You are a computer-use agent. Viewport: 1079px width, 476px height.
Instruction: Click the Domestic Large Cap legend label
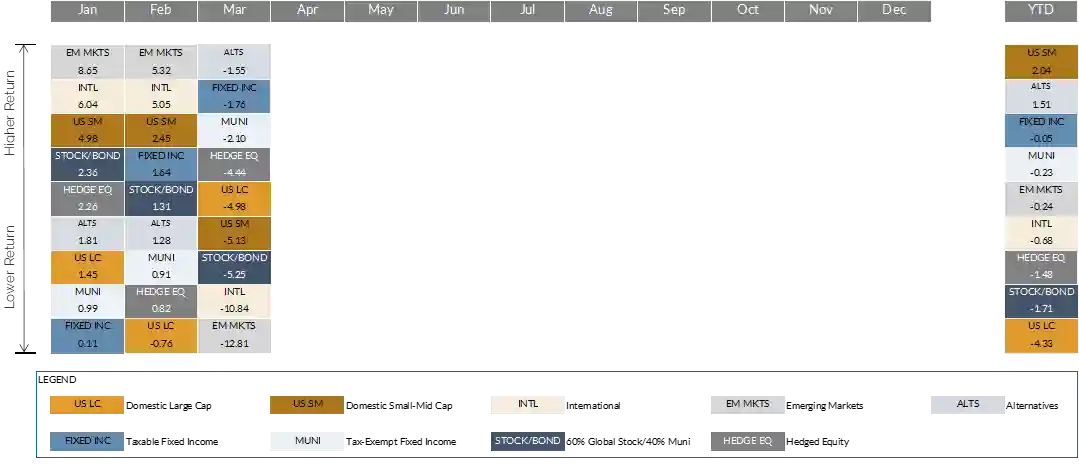169,406
